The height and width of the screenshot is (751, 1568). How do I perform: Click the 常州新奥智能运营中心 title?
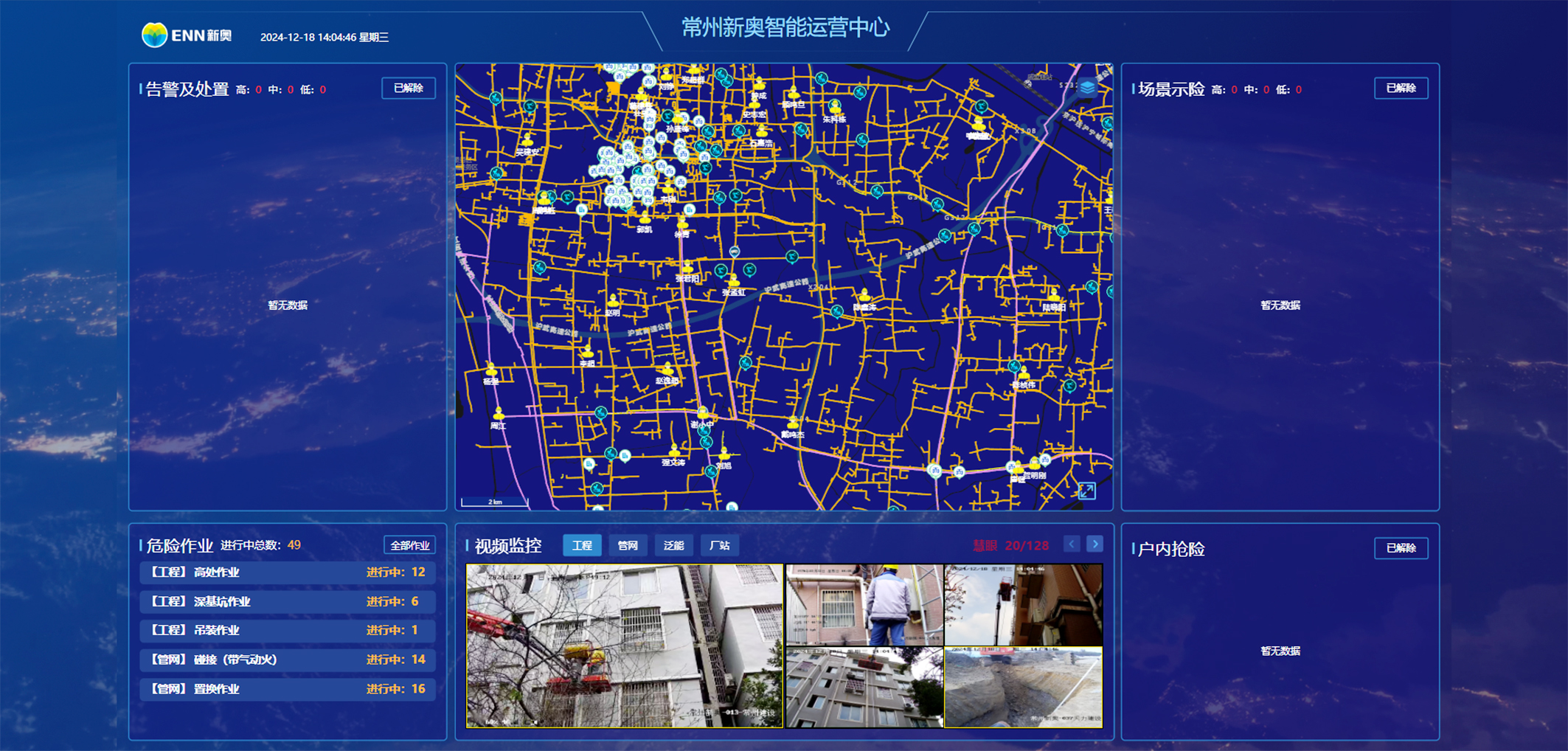(x=785, y=27)
